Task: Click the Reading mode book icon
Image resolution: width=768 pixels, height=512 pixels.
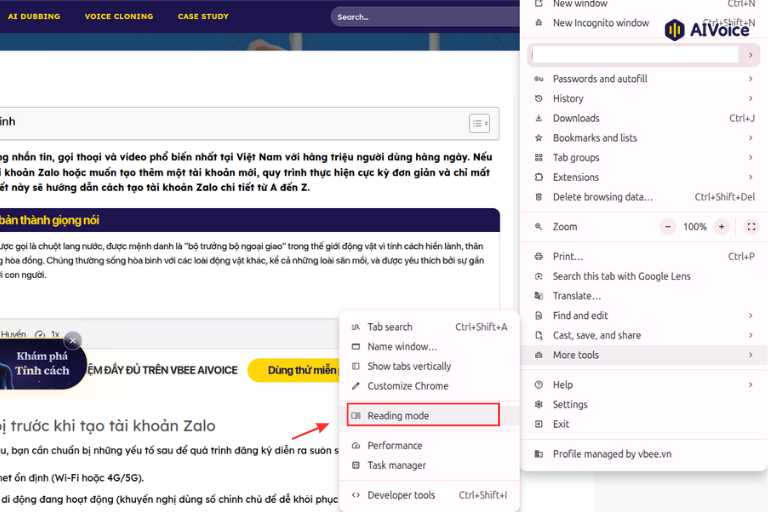Action: coord(356,415)
